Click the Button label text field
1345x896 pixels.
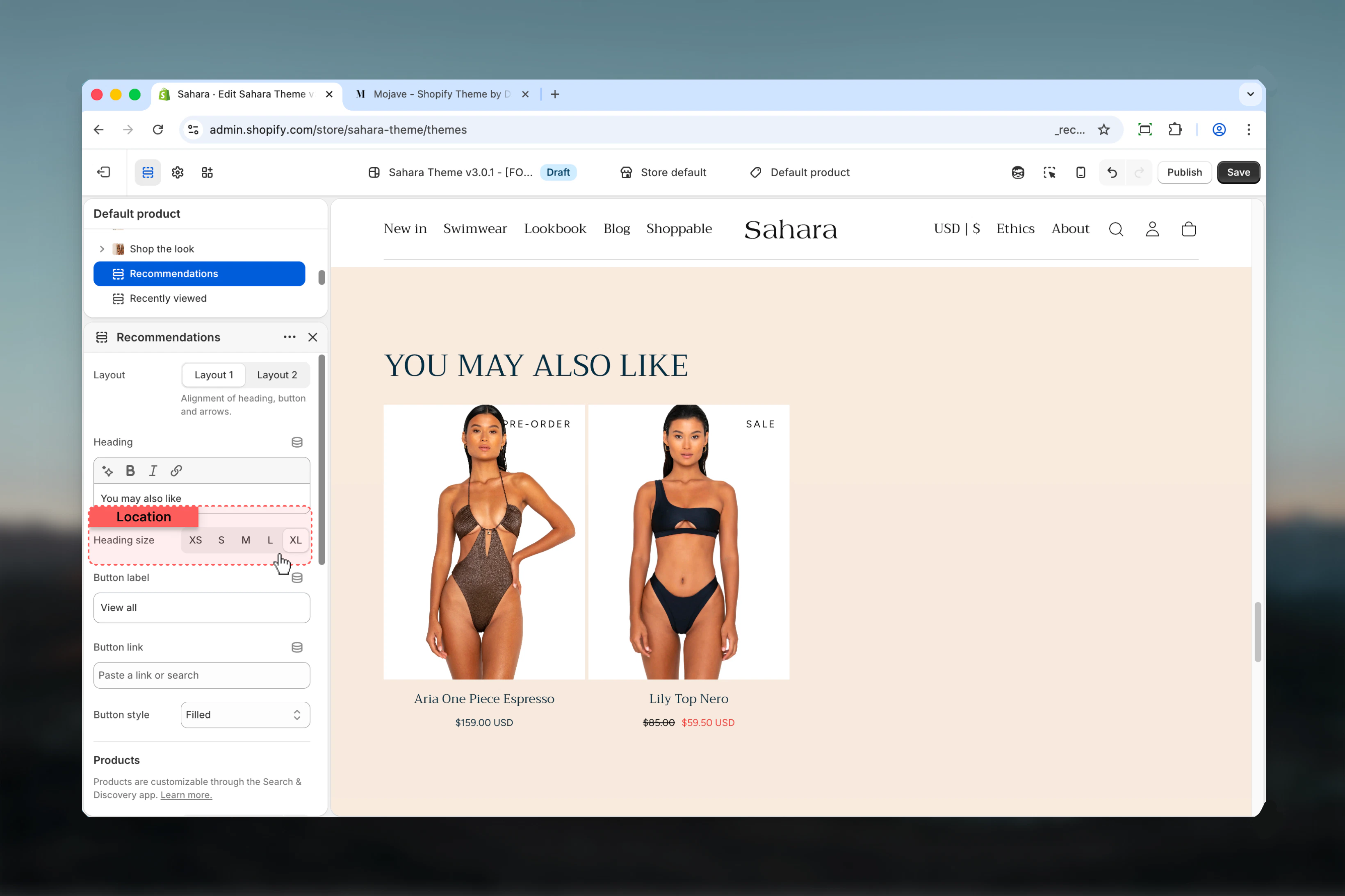click(x=202, y=608)
